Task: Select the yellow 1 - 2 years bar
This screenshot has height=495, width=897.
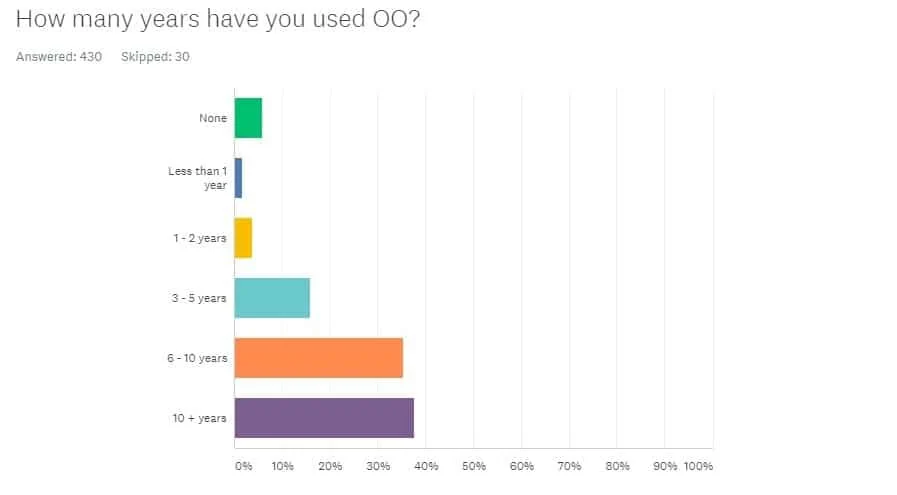Action: [x=243, y=238]
